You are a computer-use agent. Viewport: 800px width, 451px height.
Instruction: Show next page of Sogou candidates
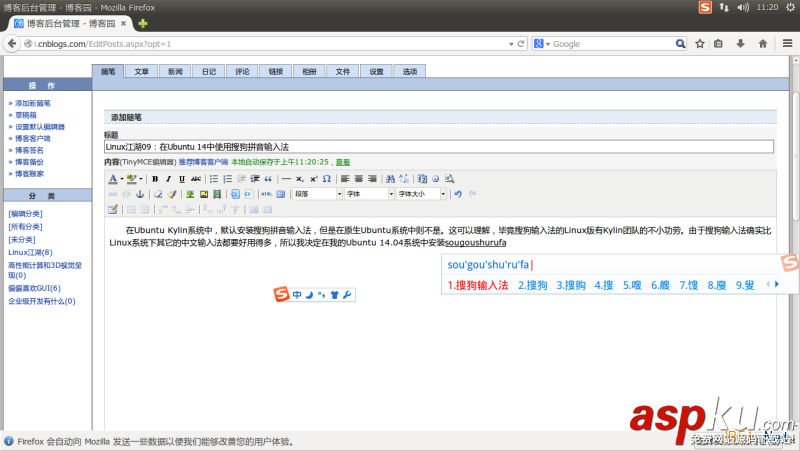[x=777, y=284]
